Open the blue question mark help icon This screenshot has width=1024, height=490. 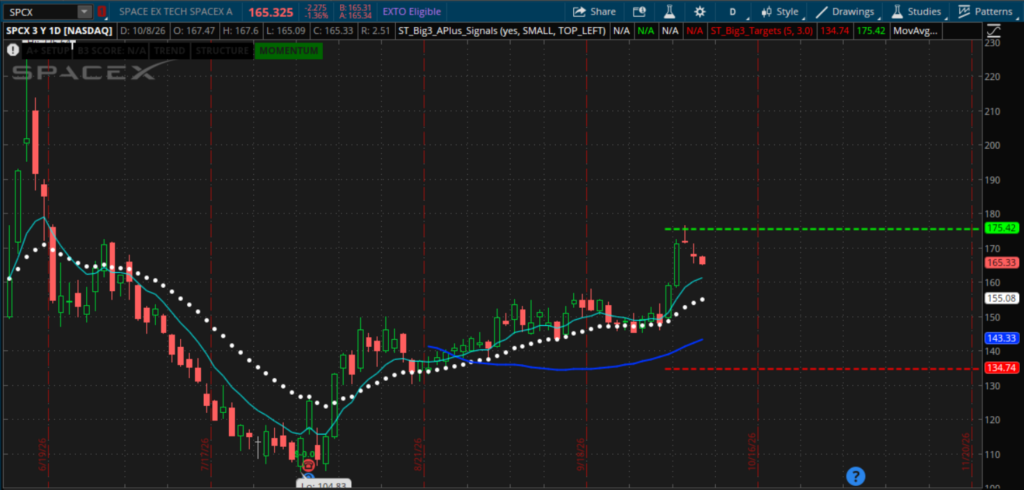pyautogui.click(x=856, y=476)
